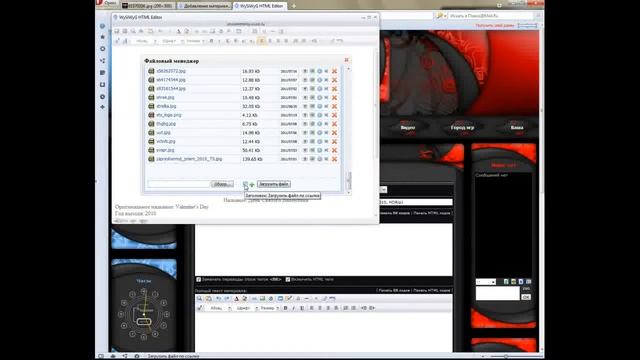The height and width of the screenshot is (360, 640).
Task: Open text color A icon in lower editor
Action: point(236,299)
